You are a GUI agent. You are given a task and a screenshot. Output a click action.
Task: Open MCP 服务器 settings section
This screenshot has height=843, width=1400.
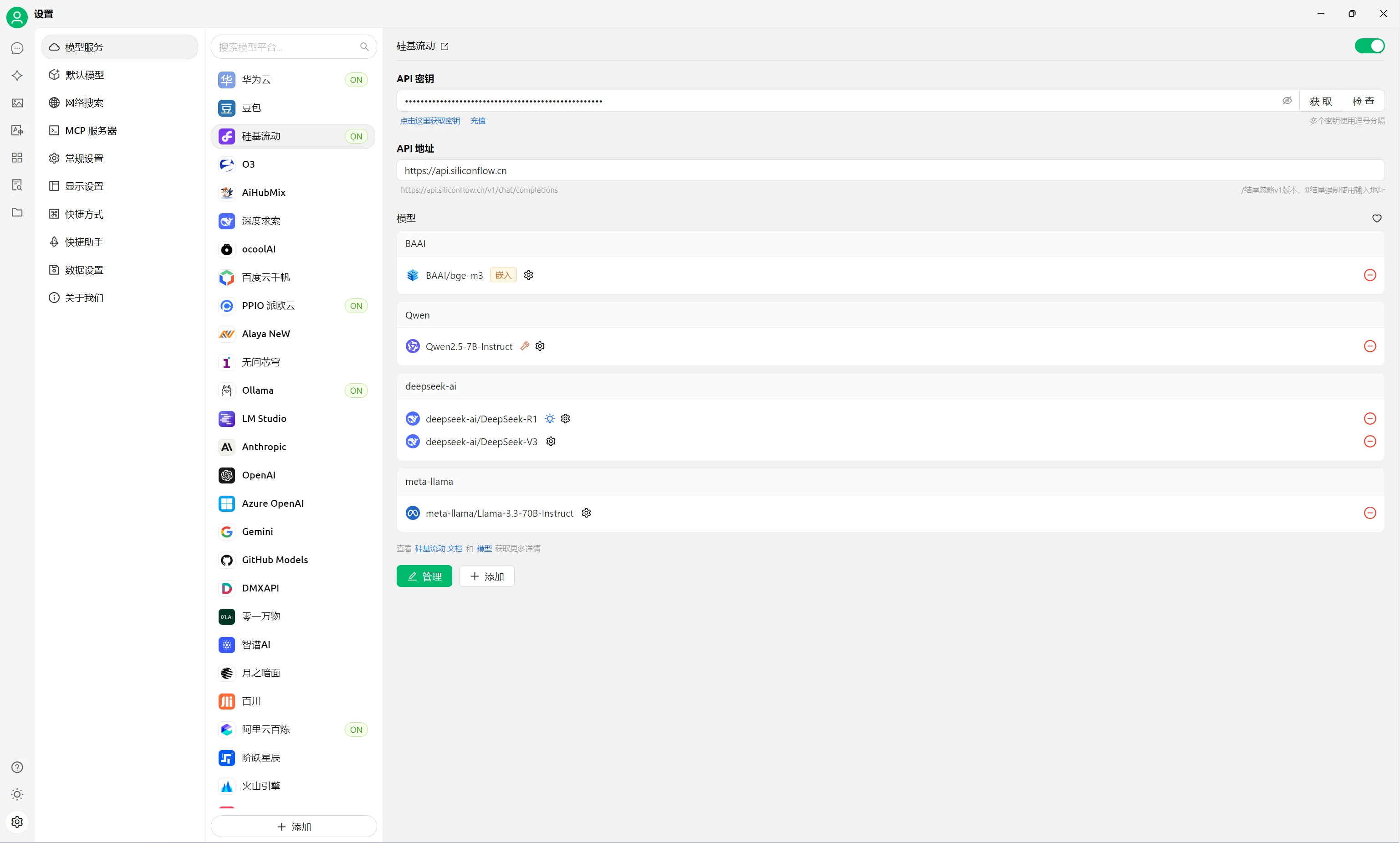coord(120,131)
